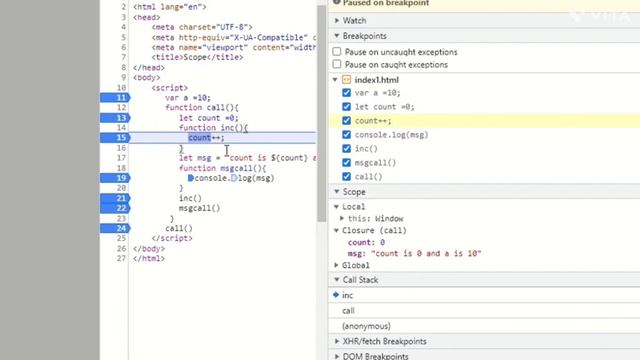The width and height of the screenshot is (640, 360).
Task: Collapse the Scope section
Action: tap(337, 191)
